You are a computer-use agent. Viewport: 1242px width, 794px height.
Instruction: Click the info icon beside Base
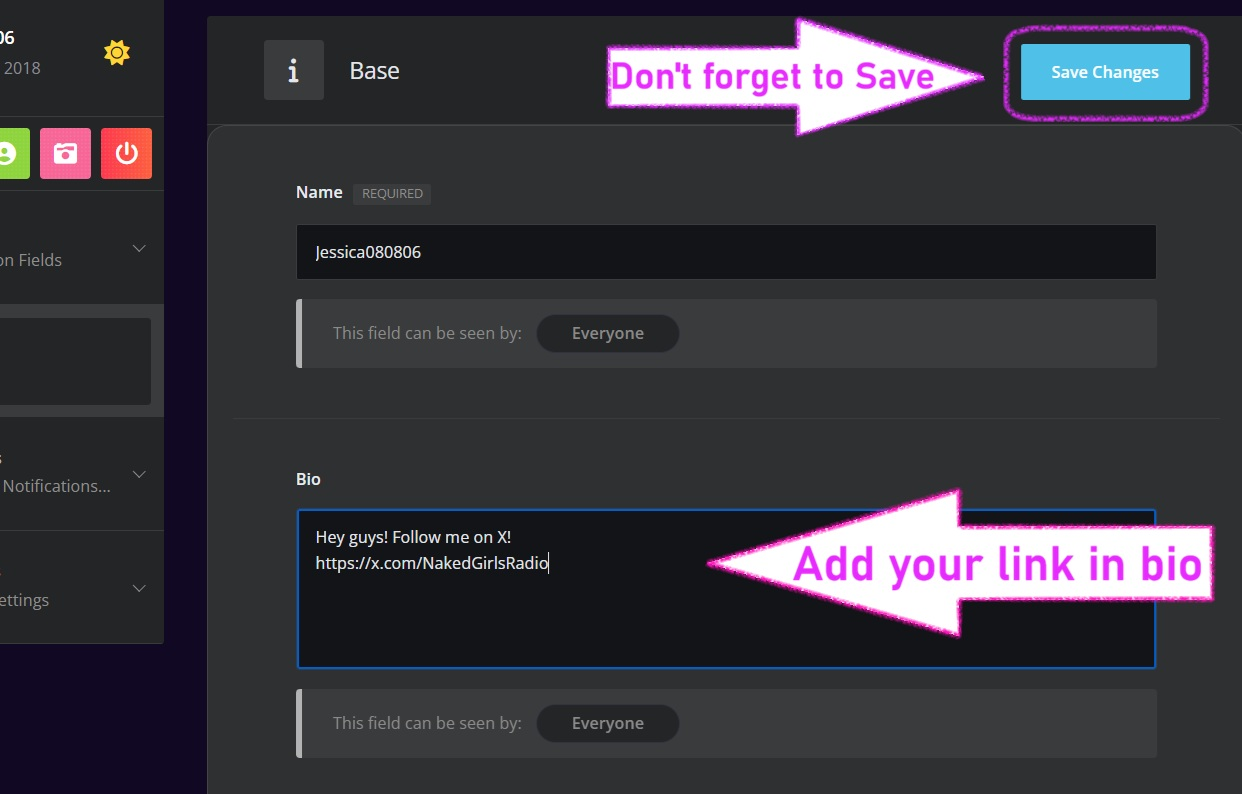pos(293,71)
